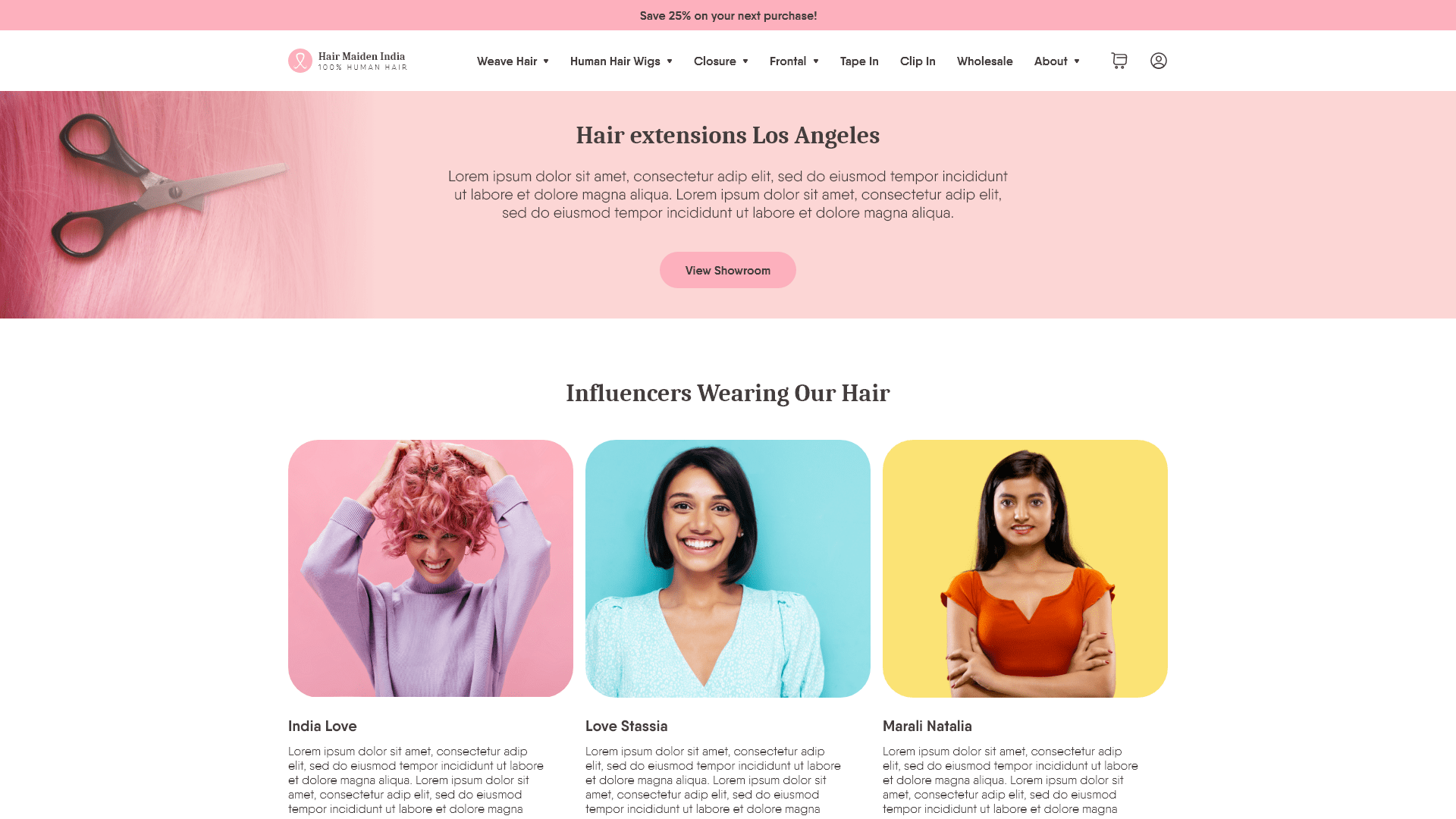Open the Wholesale menu item
1456x819 pixels.
click(x=984, y=61)
